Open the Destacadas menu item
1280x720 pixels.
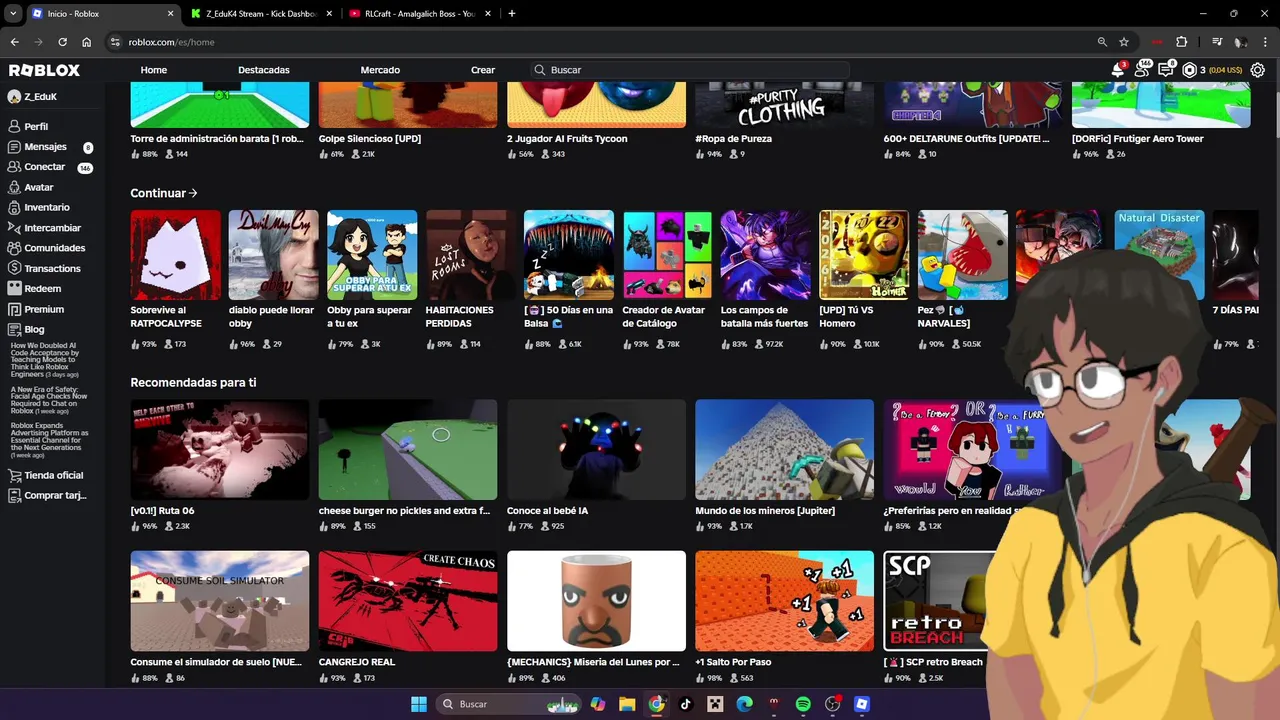click(264, 70)
